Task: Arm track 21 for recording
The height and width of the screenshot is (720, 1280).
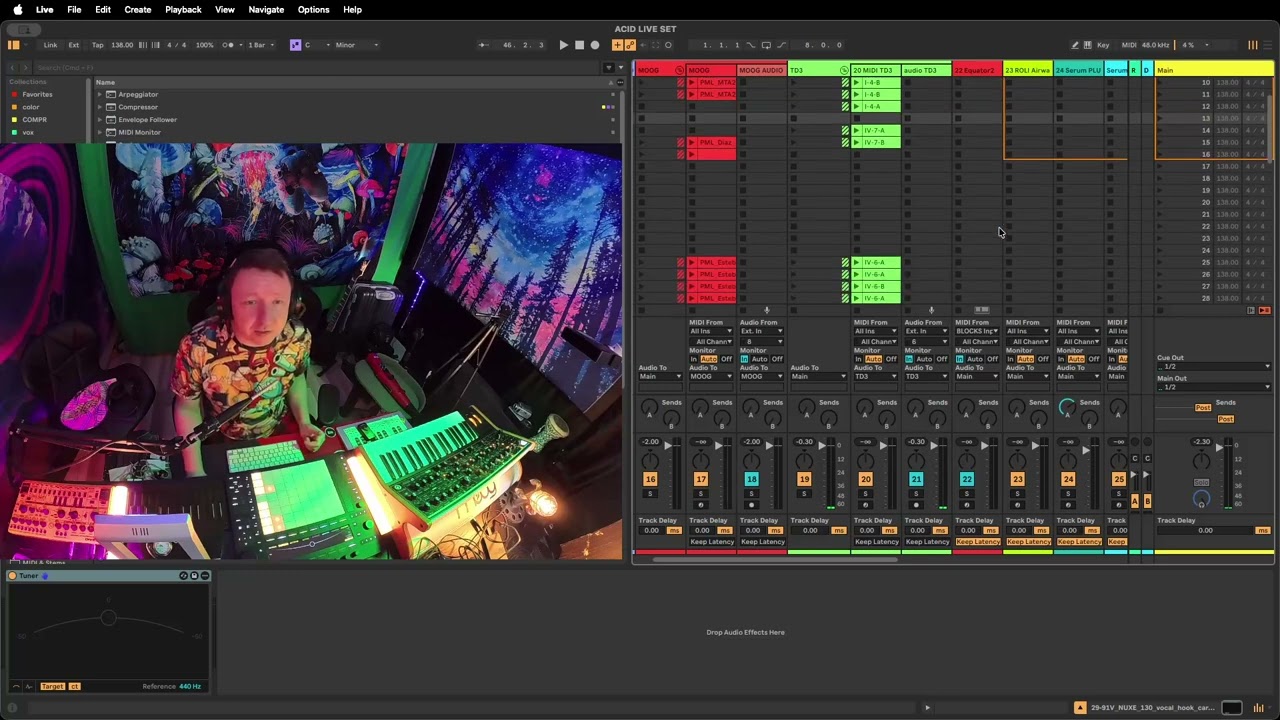Action: tap(916, 505)
